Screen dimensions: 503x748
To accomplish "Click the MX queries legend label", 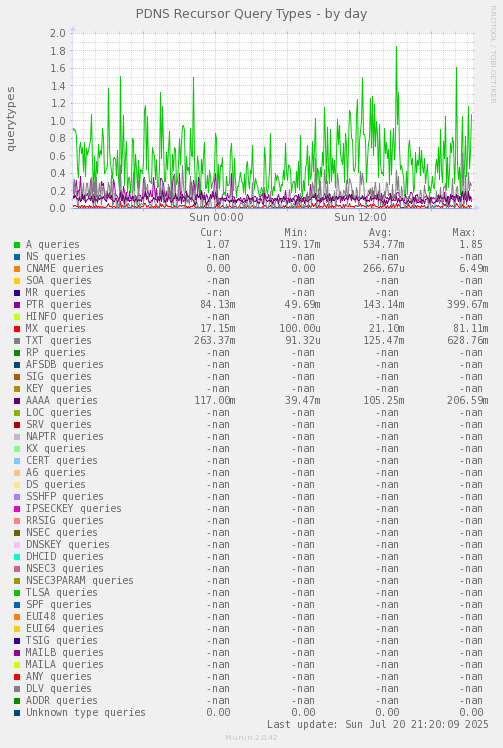I will pyautogui.click(x=55, y=329).
